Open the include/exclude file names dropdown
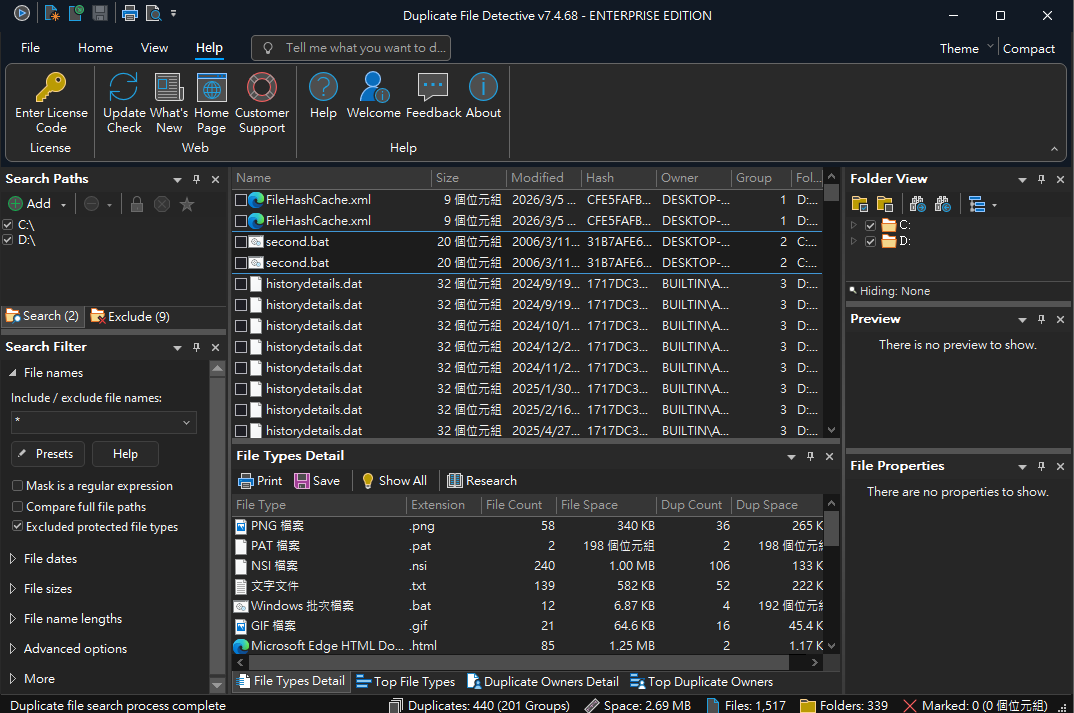Screen dimensions: 1074x713 186,424
